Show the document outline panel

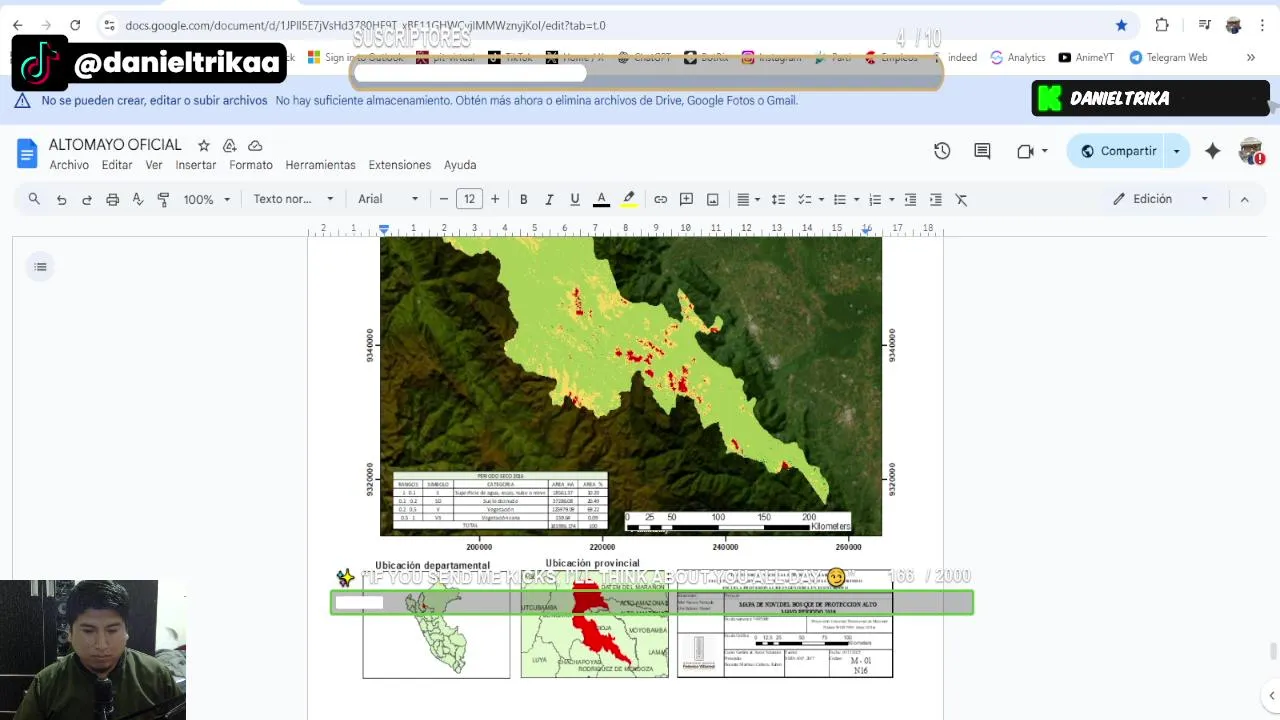point(40,266)
